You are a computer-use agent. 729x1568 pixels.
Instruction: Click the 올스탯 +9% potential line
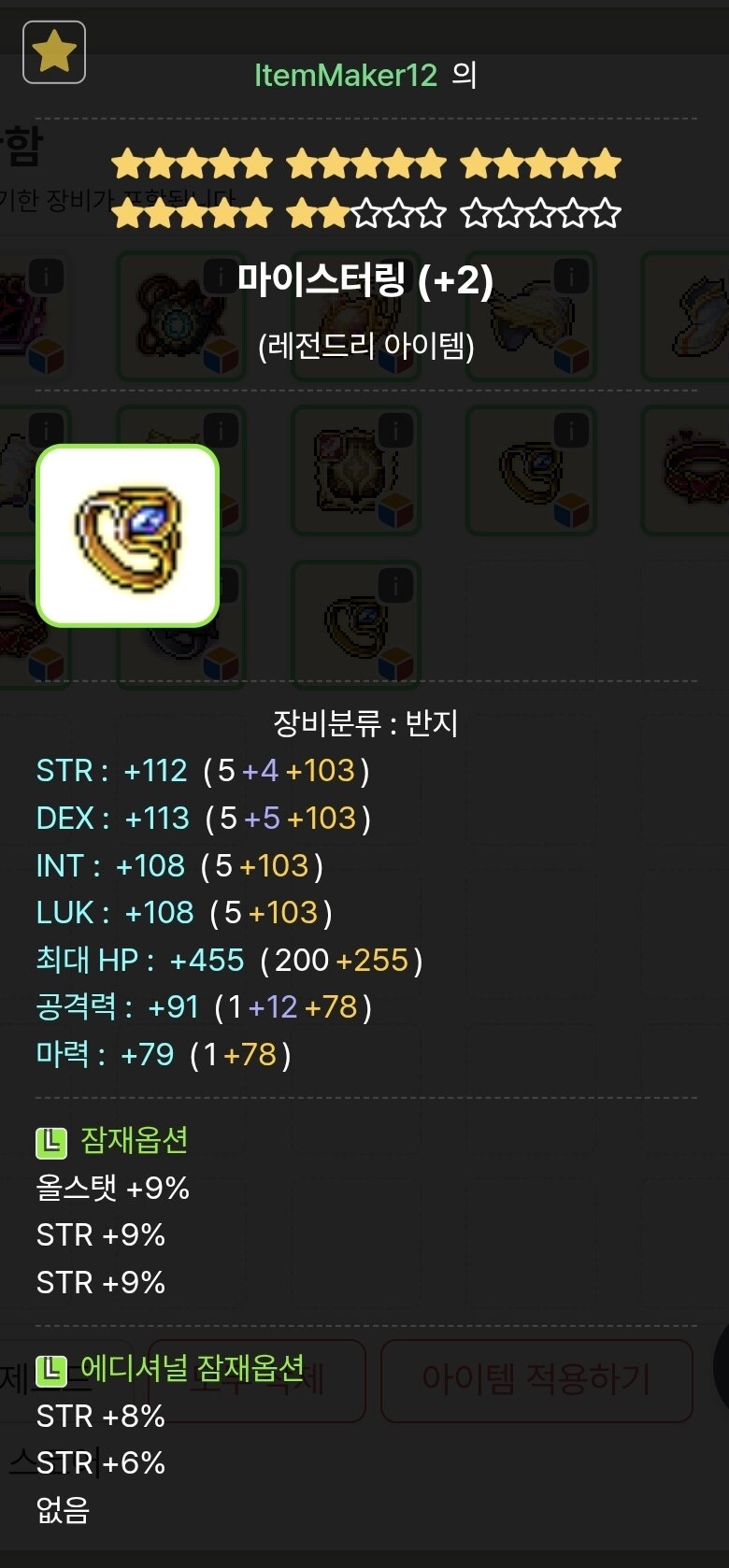[113, 1189]
